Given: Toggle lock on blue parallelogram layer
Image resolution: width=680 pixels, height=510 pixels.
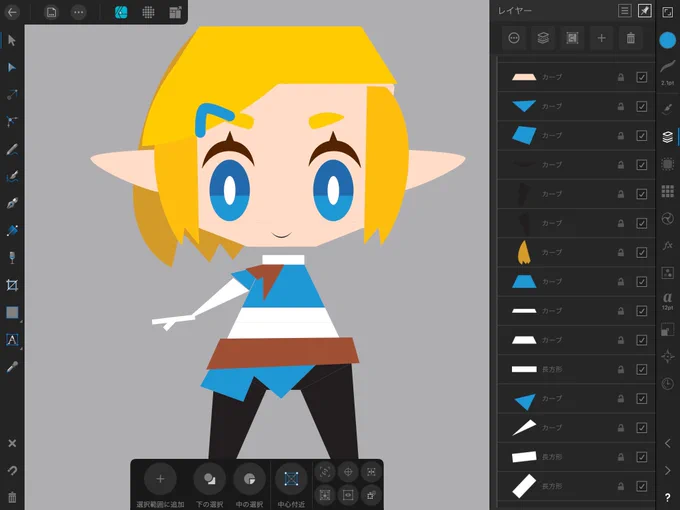Looking at the screenshot, I should point(621,136).
